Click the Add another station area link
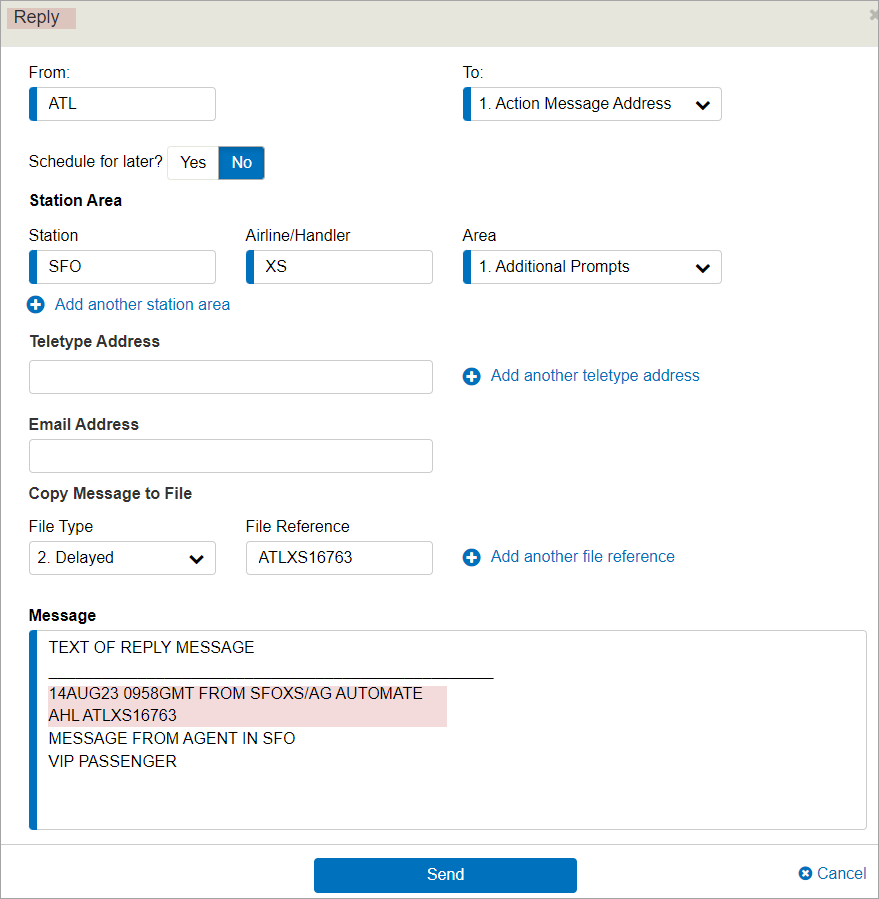This screenshot has height=899, width=879. pyautogui.click(x=142, y=304)
